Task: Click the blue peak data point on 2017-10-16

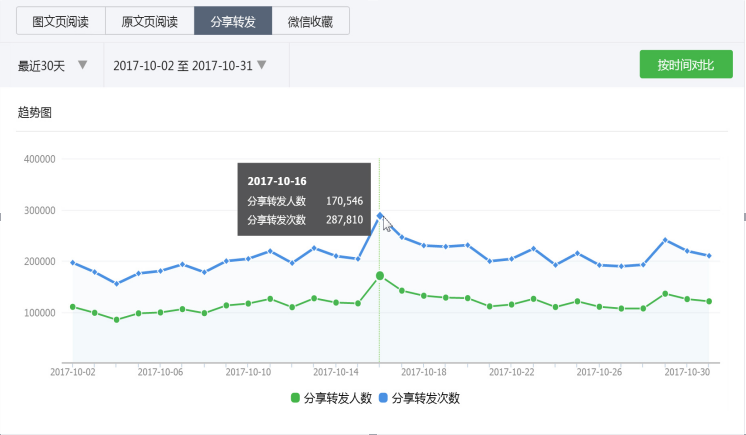Action: pos(380,215)
